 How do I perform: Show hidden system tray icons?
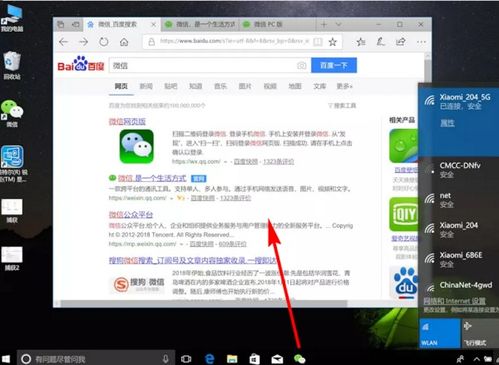coord(477,359)
